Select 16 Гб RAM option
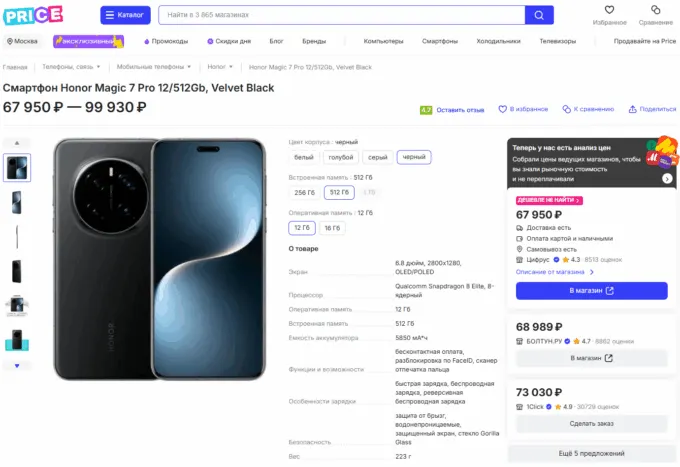The image size is (680, 467). tap(332, 228)
